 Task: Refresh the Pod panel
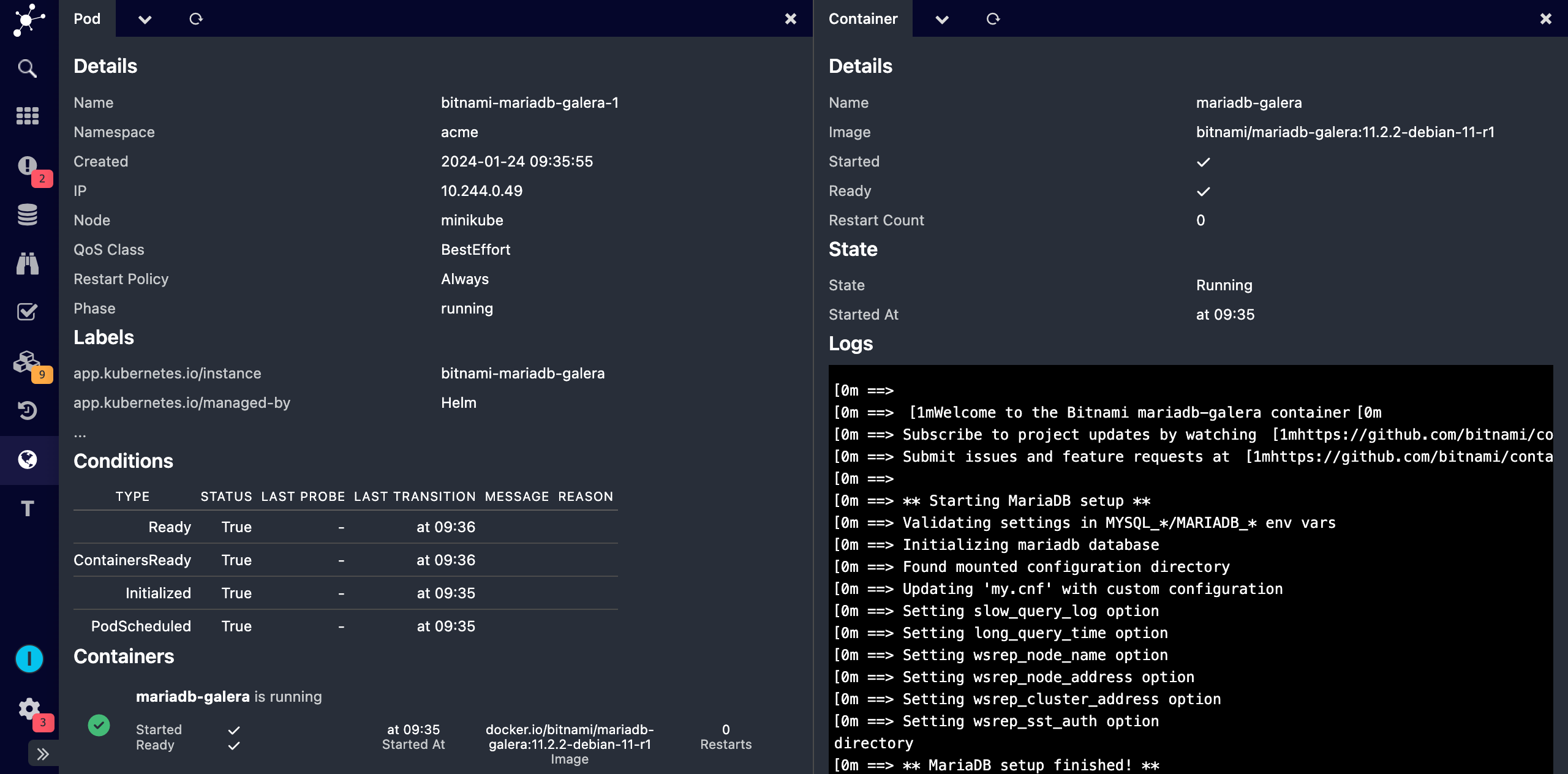(196, 19)
